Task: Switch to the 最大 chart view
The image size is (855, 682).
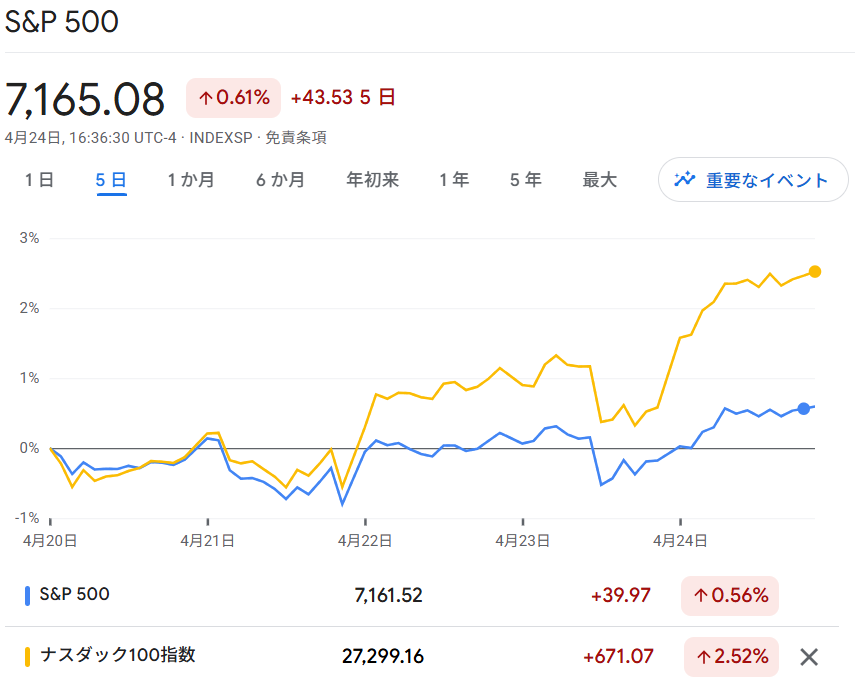Action: pos(598,180)
